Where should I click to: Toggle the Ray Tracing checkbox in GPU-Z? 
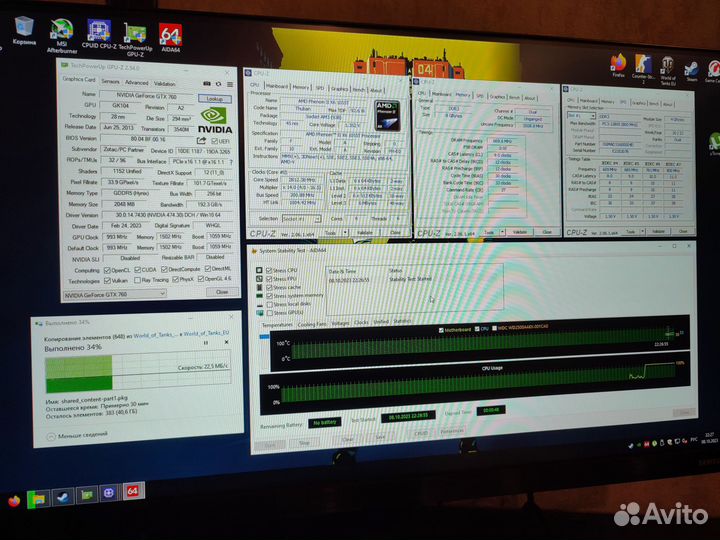137,280
